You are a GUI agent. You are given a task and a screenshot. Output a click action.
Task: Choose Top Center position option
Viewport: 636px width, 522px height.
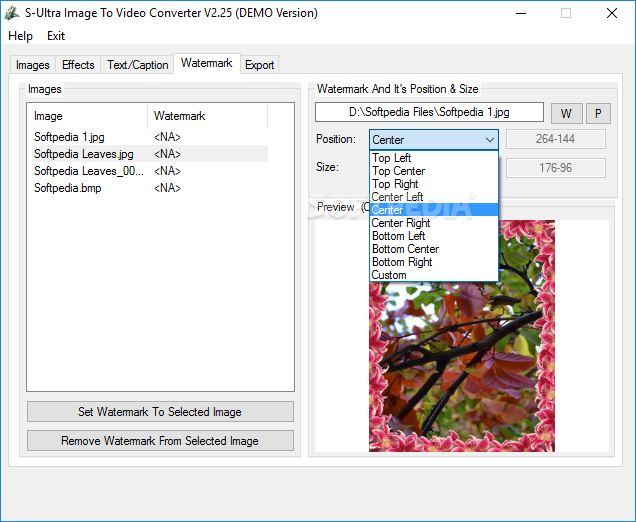(434, 171)
